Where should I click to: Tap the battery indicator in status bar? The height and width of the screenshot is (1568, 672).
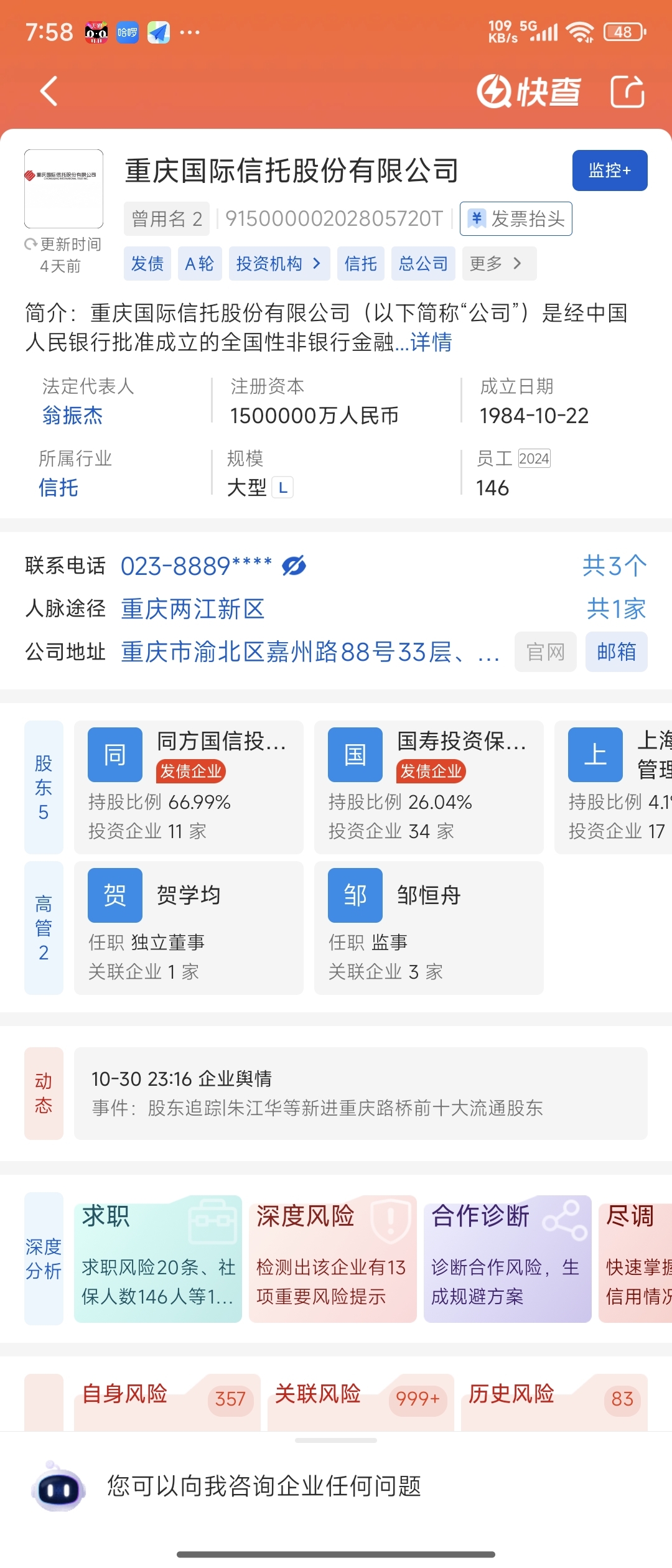click(625, 32)
